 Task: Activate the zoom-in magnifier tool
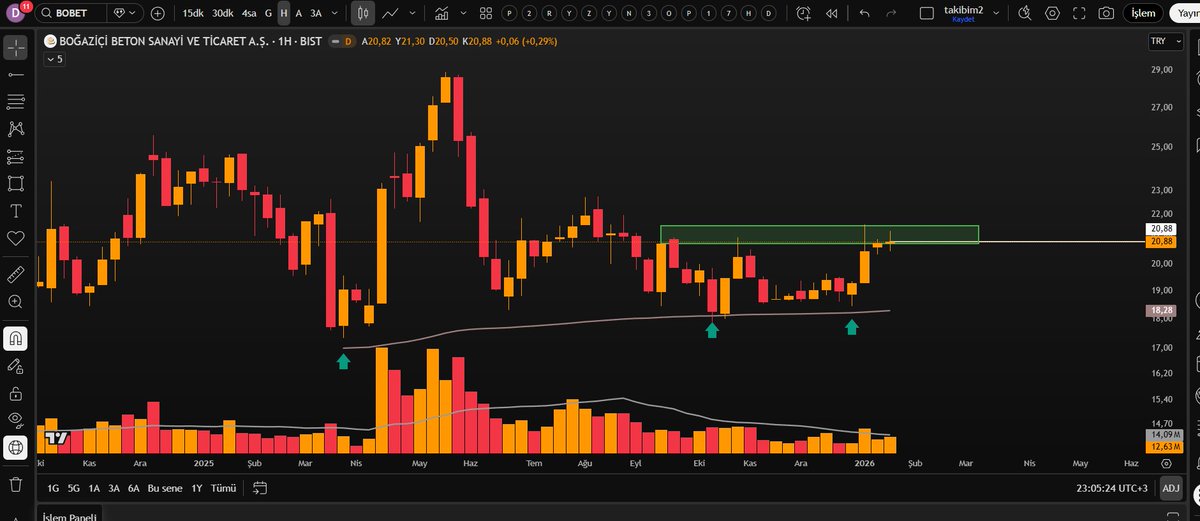(x=16, y=301)
